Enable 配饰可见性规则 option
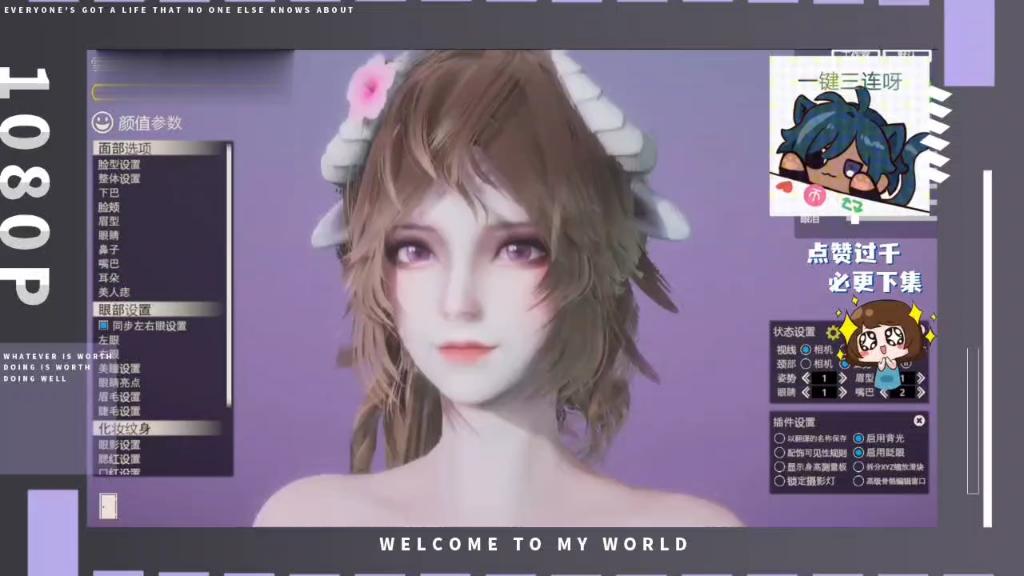The width and height of the screenshot is (1024, 576). click(x=779, y=453)
